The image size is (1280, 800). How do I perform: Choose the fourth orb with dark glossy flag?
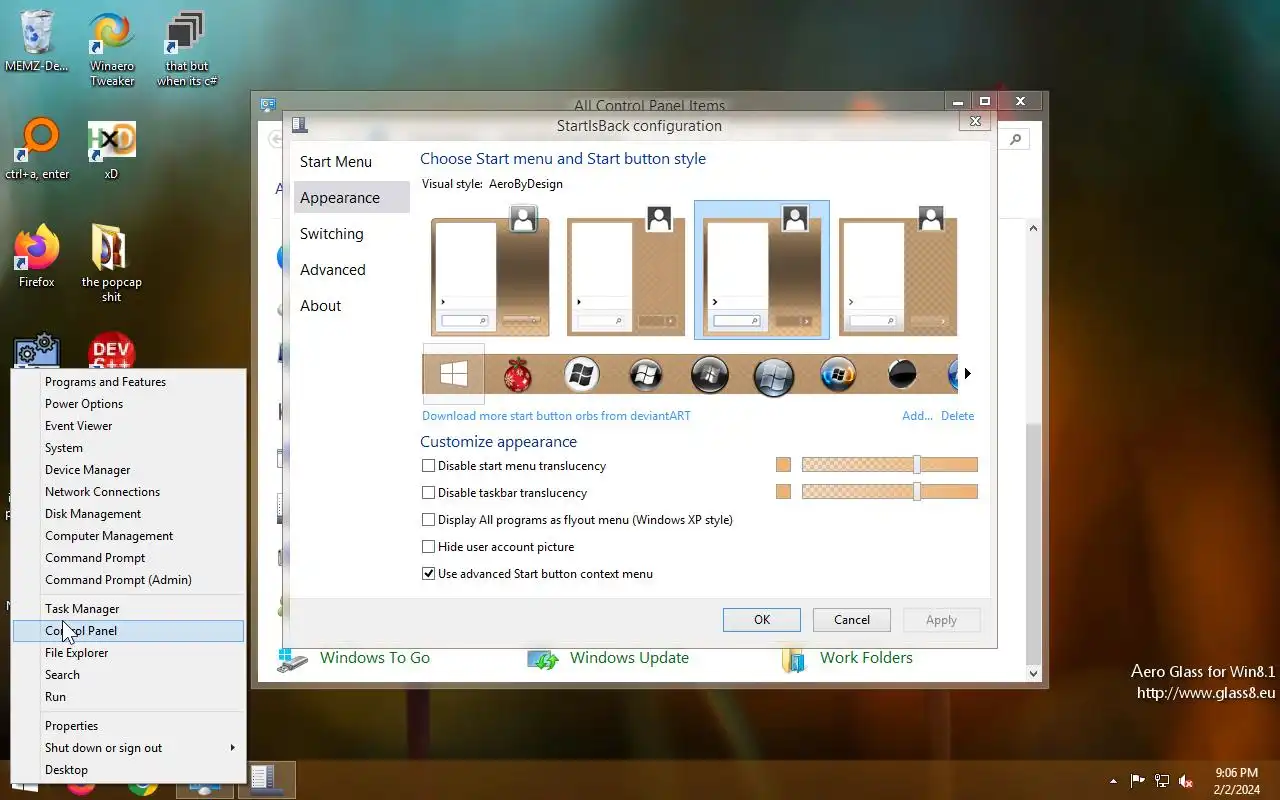click(x=646, y=374)
